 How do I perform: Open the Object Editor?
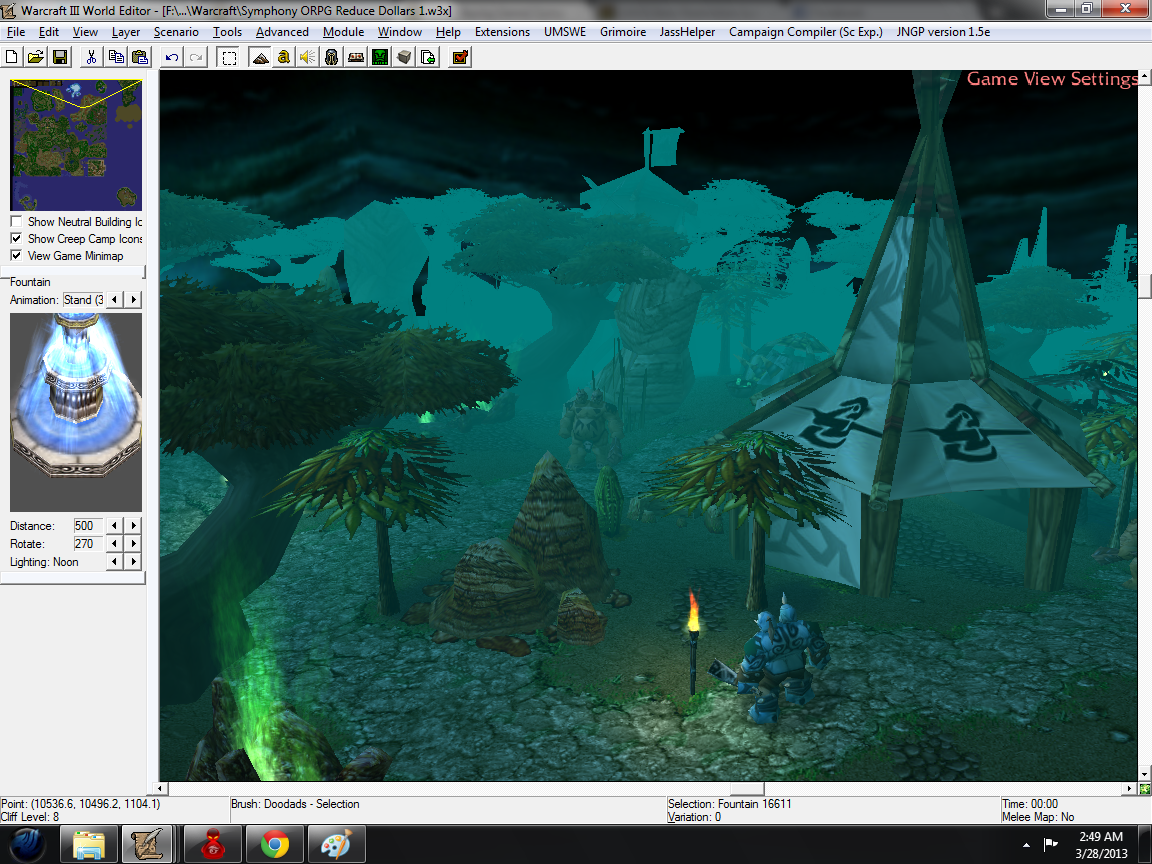(x=331, y=57)
